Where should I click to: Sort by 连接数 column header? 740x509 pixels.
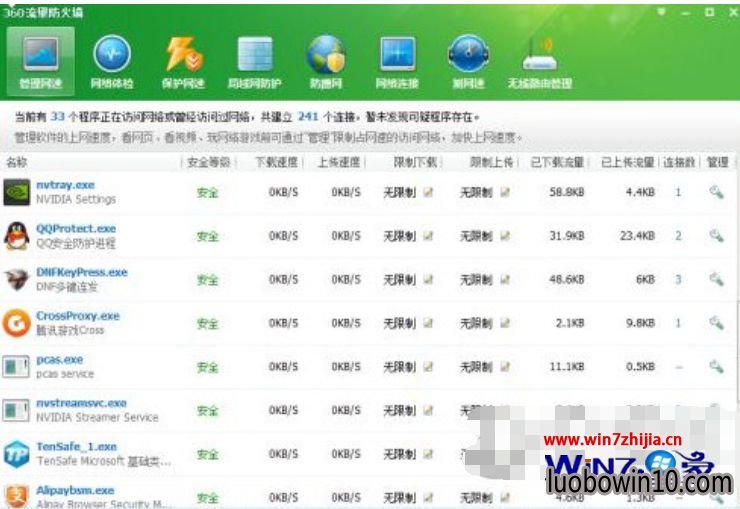click(x=679, y=162)
